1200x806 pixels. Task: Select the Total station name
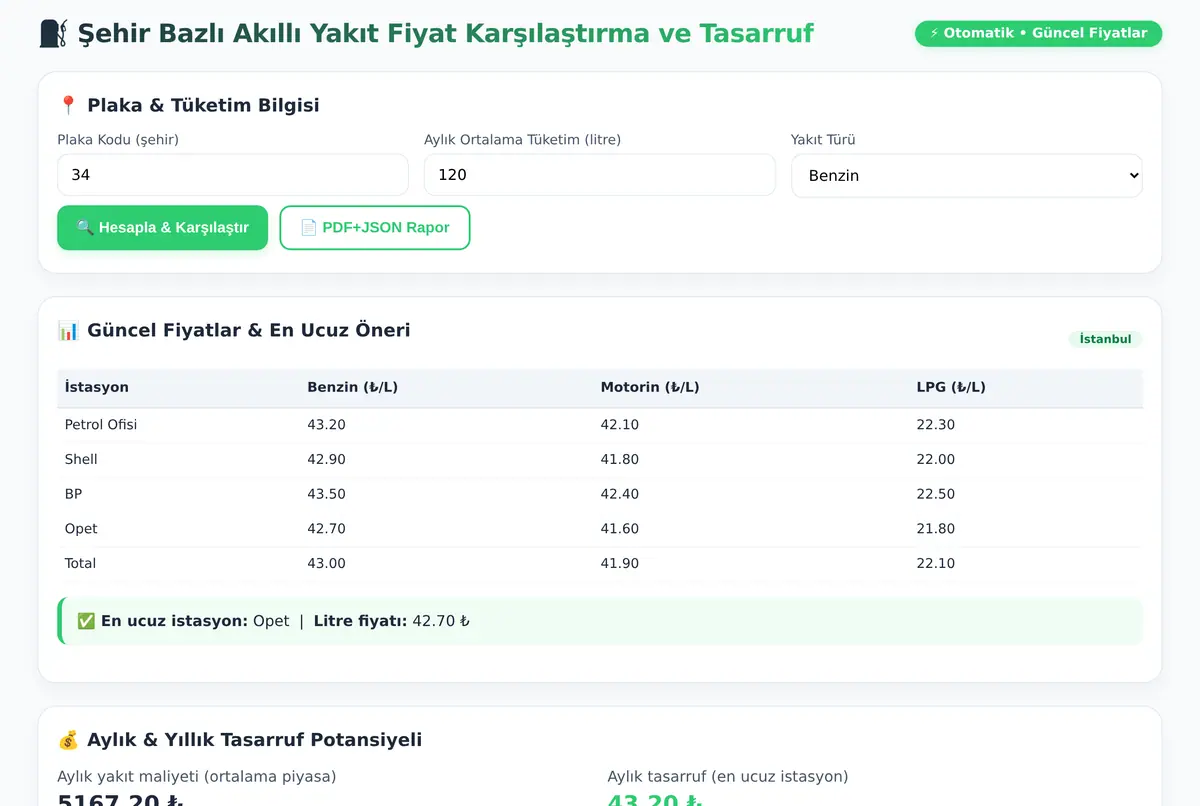pos(80,563)
